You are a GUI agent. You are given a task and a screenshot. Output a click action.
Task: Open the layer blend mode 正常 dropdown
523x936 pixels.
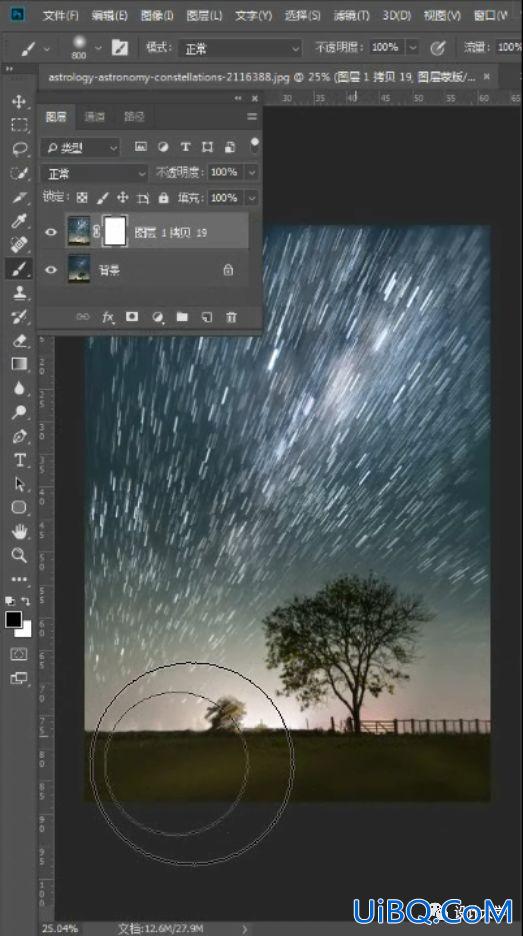[x=94, y=173]
